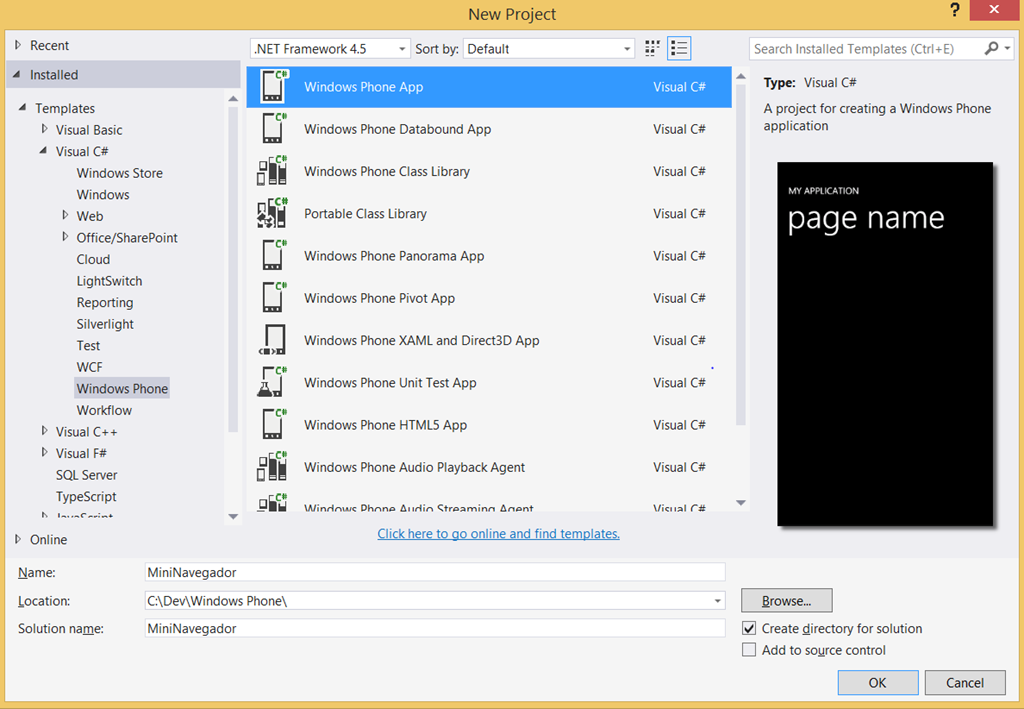Select Windows Store in the tree

click(120, 173)
